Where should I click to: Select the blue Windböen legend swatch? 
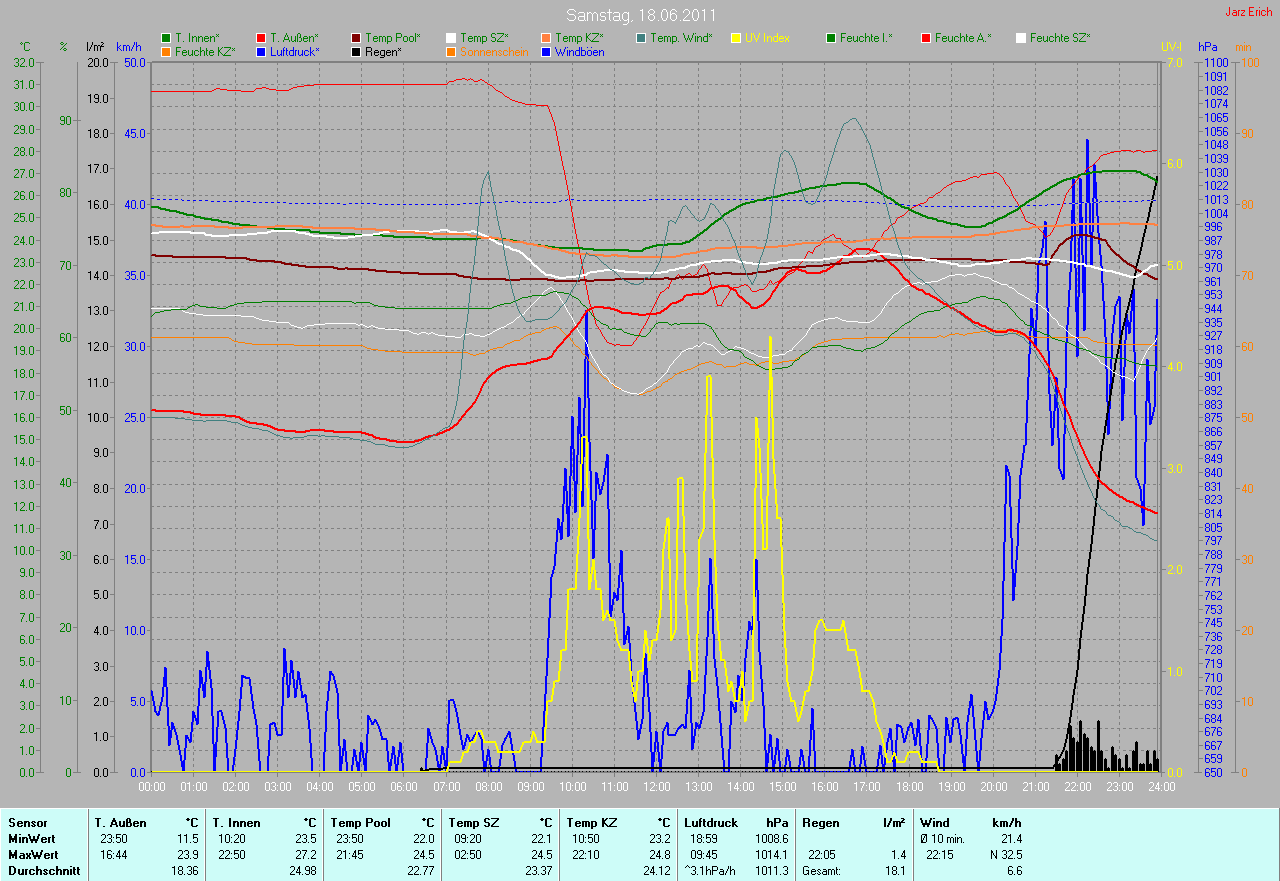pos(546,51)
